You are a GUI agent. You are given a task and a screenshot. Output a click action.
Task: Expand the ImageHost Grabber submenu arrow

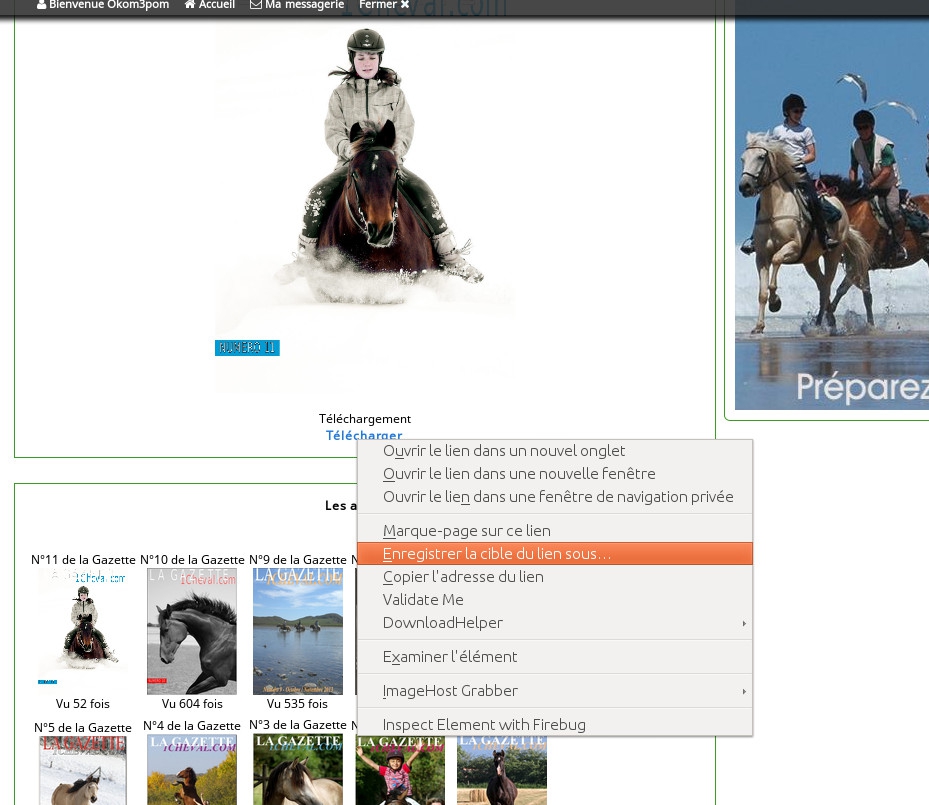(743, 691)
